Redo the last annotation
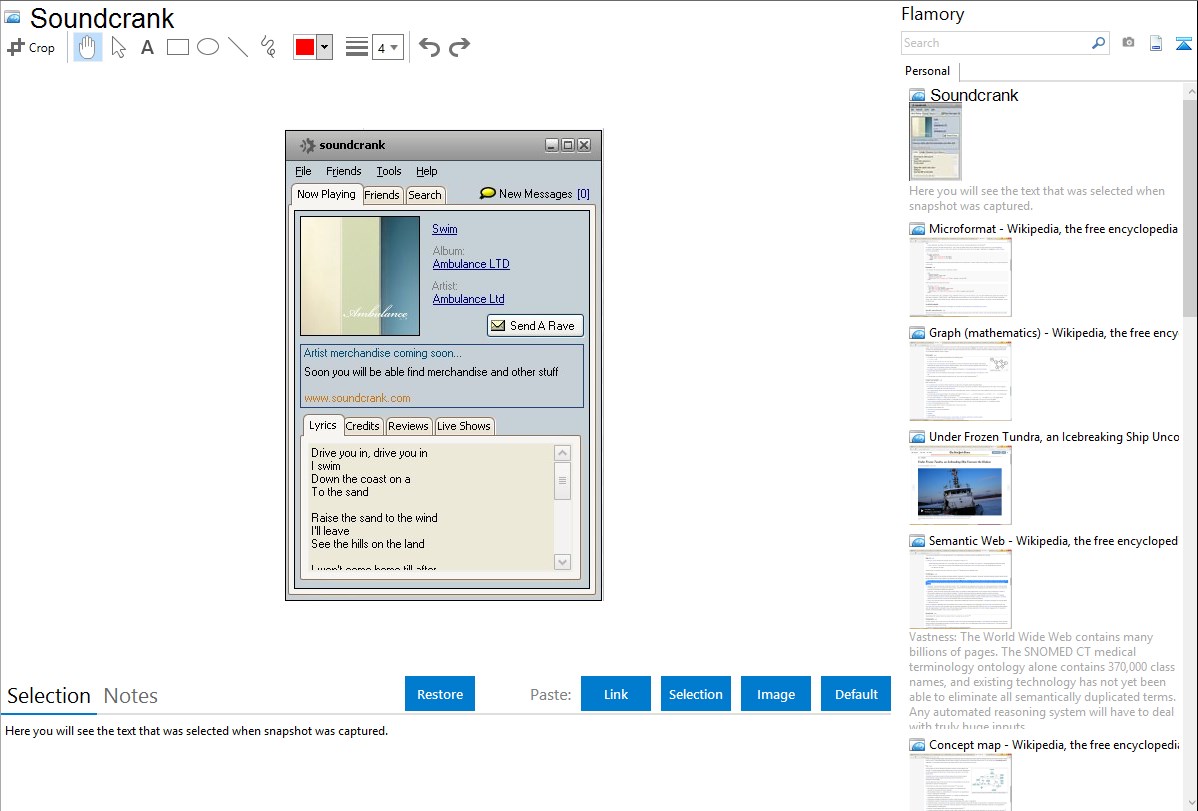Image resolution: width=1198 pixels, height=811 pixels. pos(459,47)
